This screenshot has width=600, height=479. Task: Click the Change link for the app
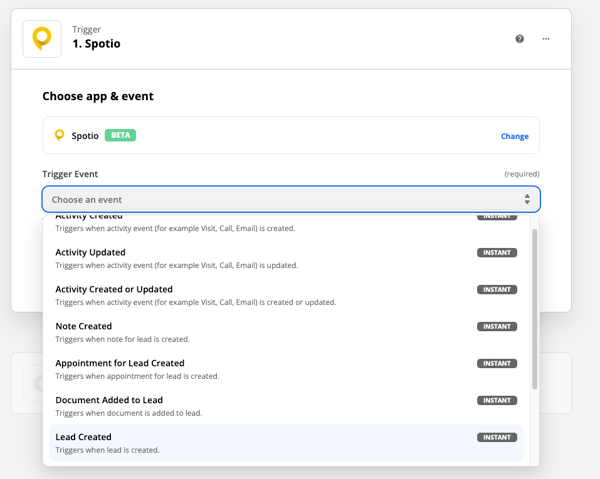pyautogui.click(x=515, y=136)
